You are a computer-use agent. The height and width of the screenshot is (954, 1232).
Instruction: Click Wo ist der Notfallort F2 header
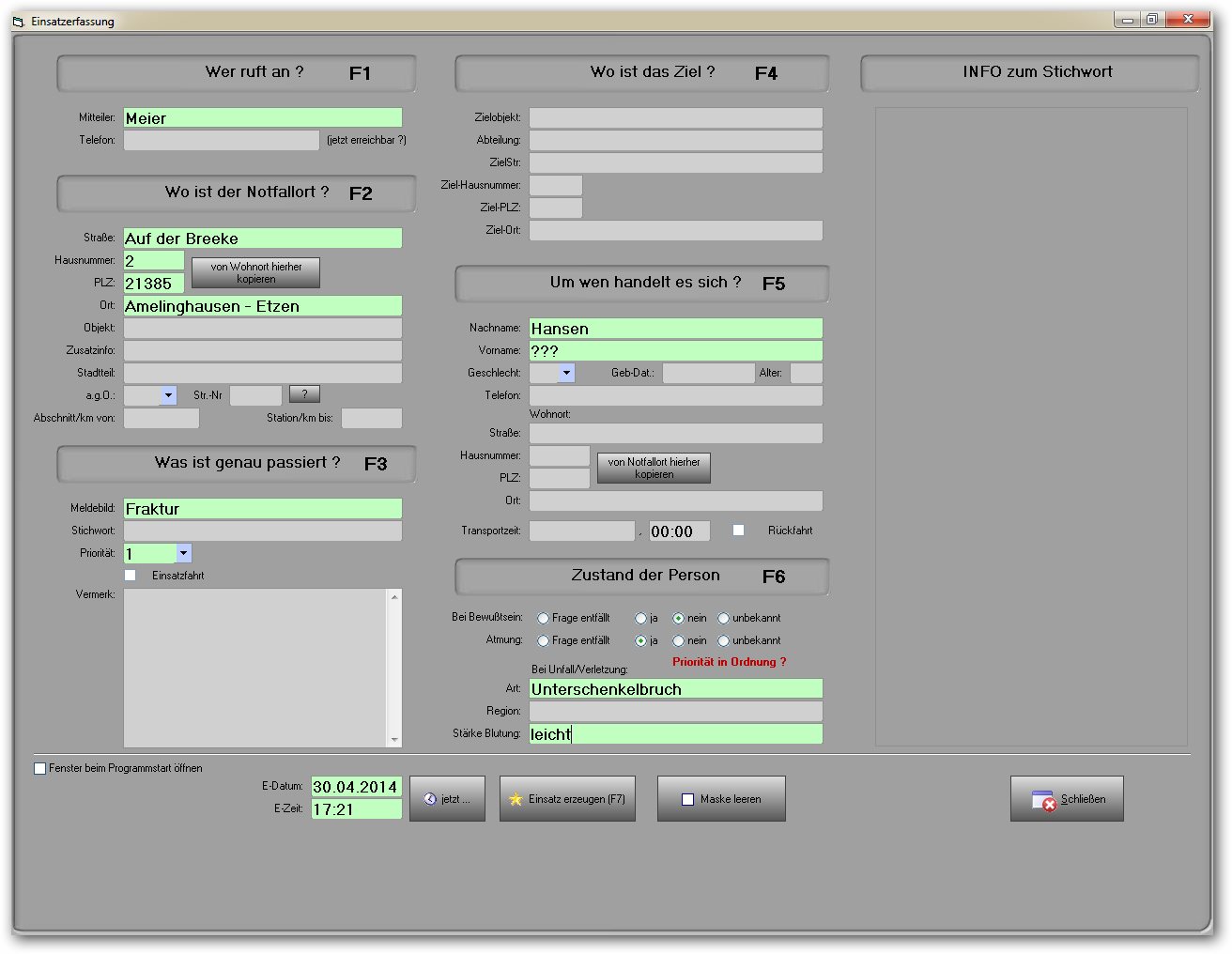click(237, 193)
